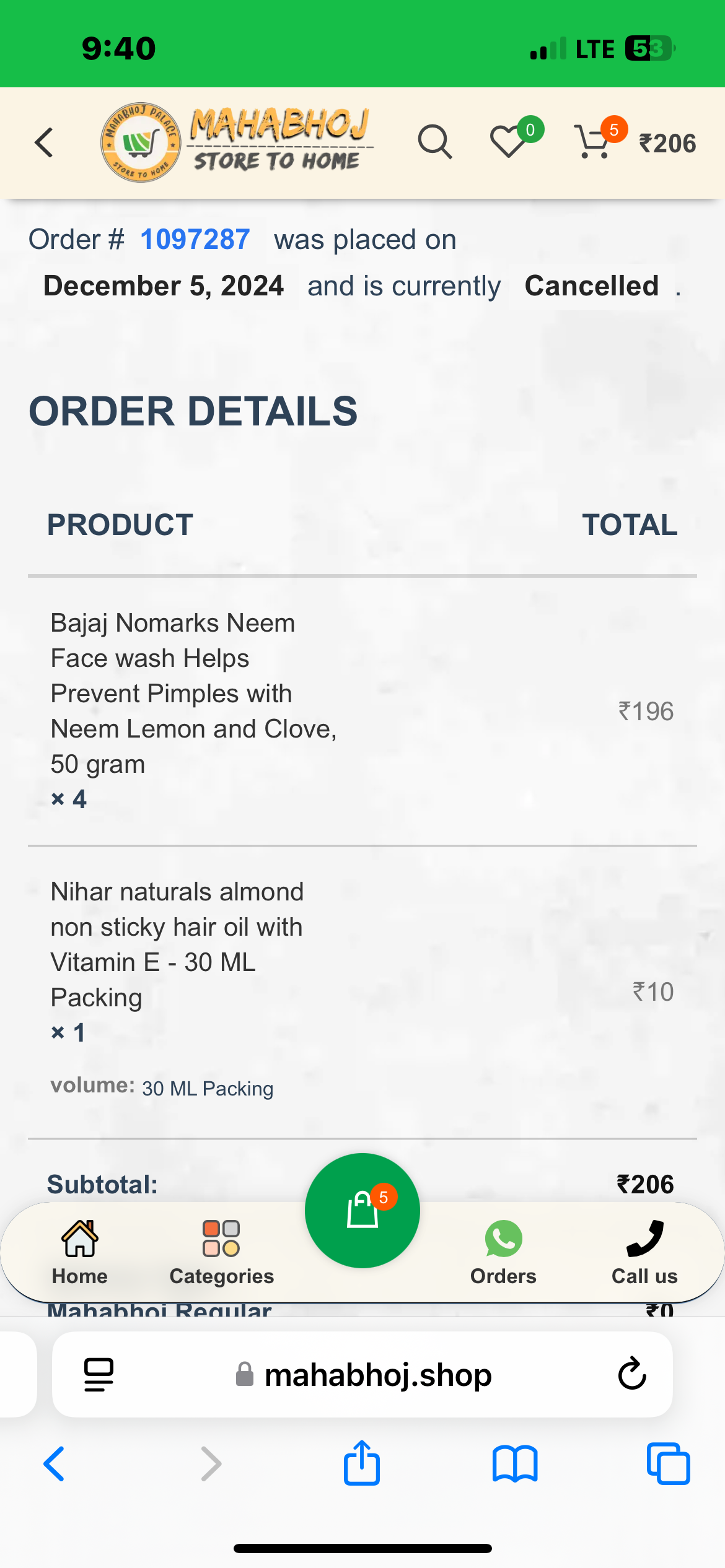This screenshot has height=1568, width=725.
Task: Open Safari bookmarks book icon
Action: click(x=515, y=1464)
